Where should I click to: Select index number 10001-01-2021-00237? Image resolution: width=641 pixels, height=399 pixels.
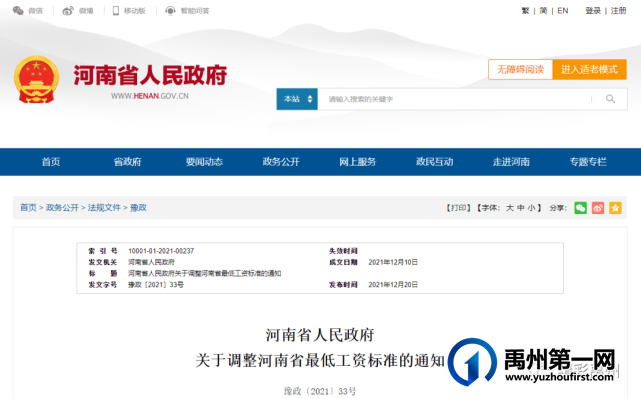pos(161,251)
